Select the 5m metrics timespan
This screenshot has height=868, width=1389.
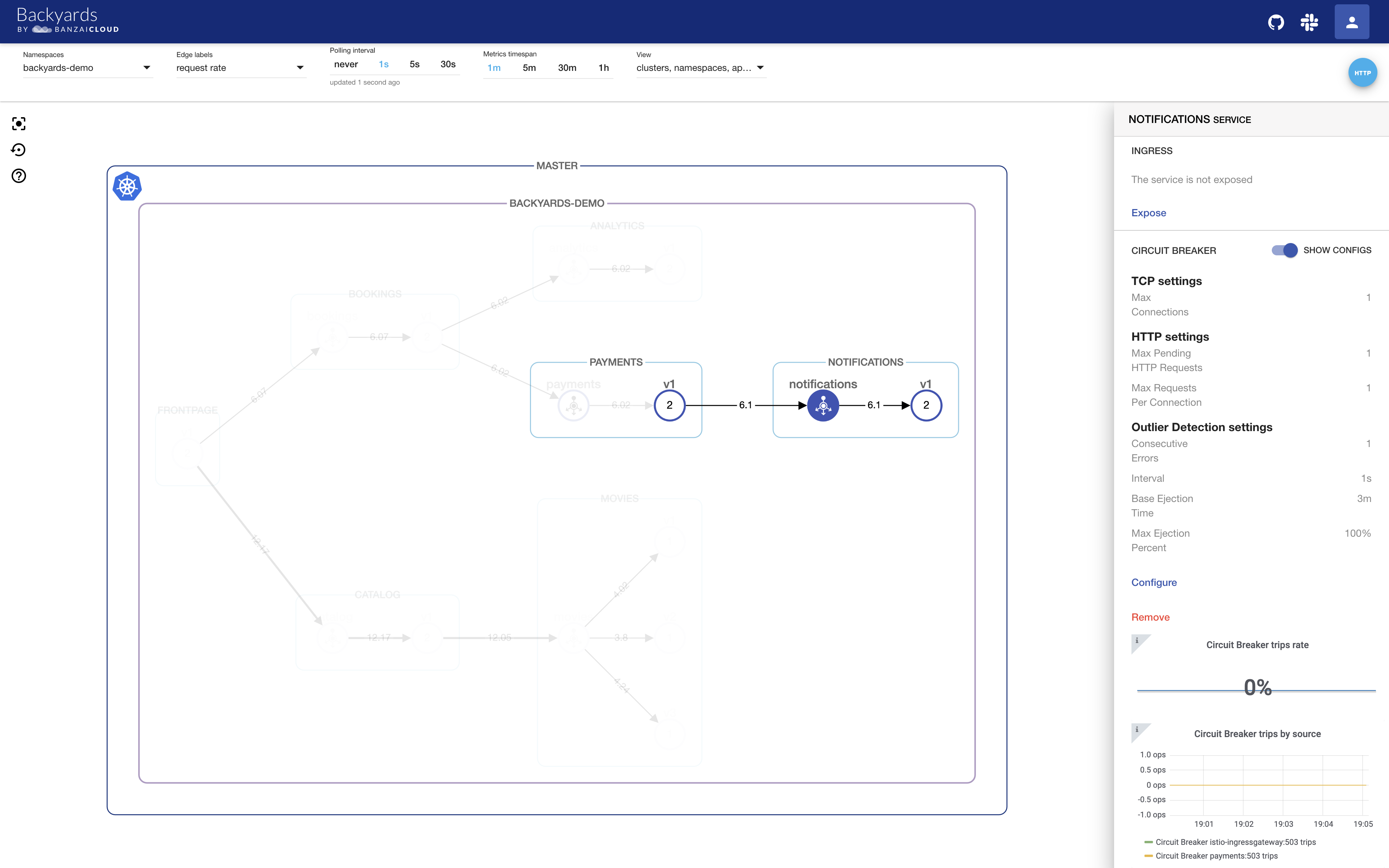529,68
